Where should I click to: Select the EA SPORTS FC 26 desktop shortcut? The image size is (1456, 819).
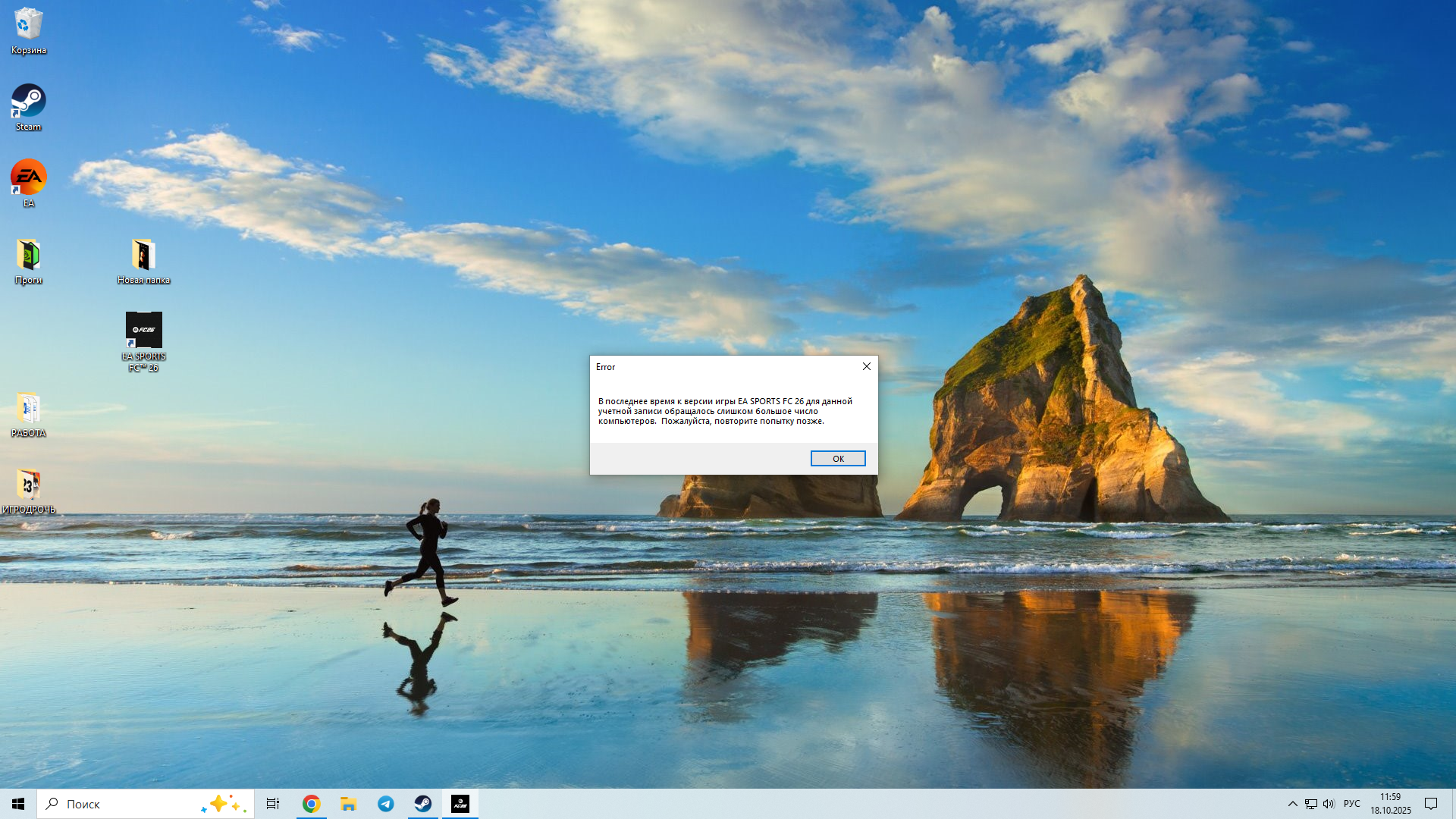pyautogui.click(x=143, y=342)
